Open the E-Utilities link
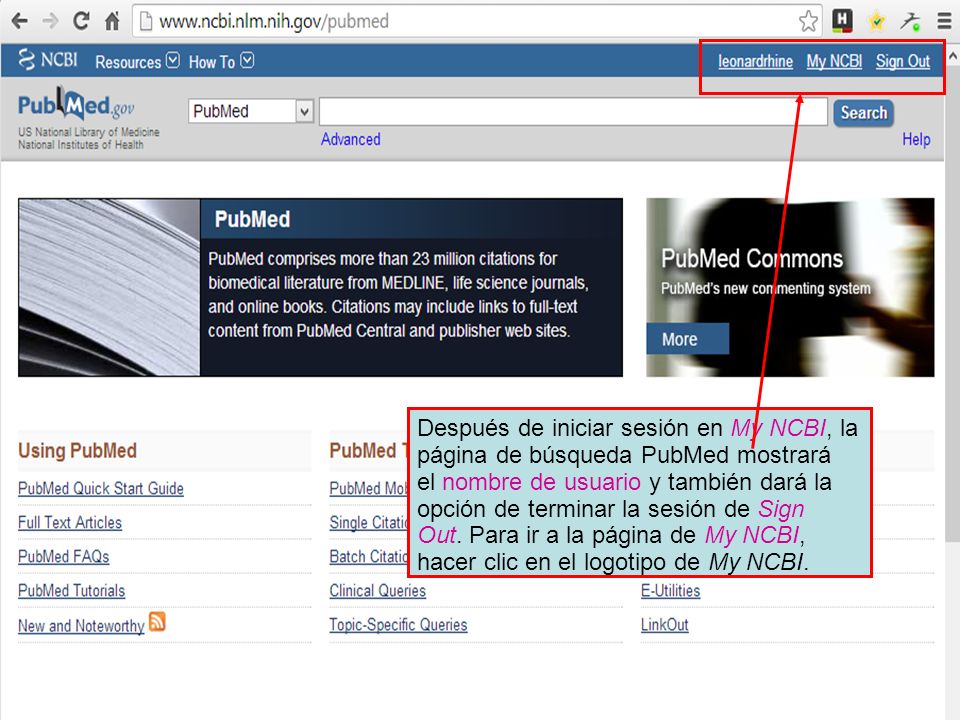 [x=670, y=591]
